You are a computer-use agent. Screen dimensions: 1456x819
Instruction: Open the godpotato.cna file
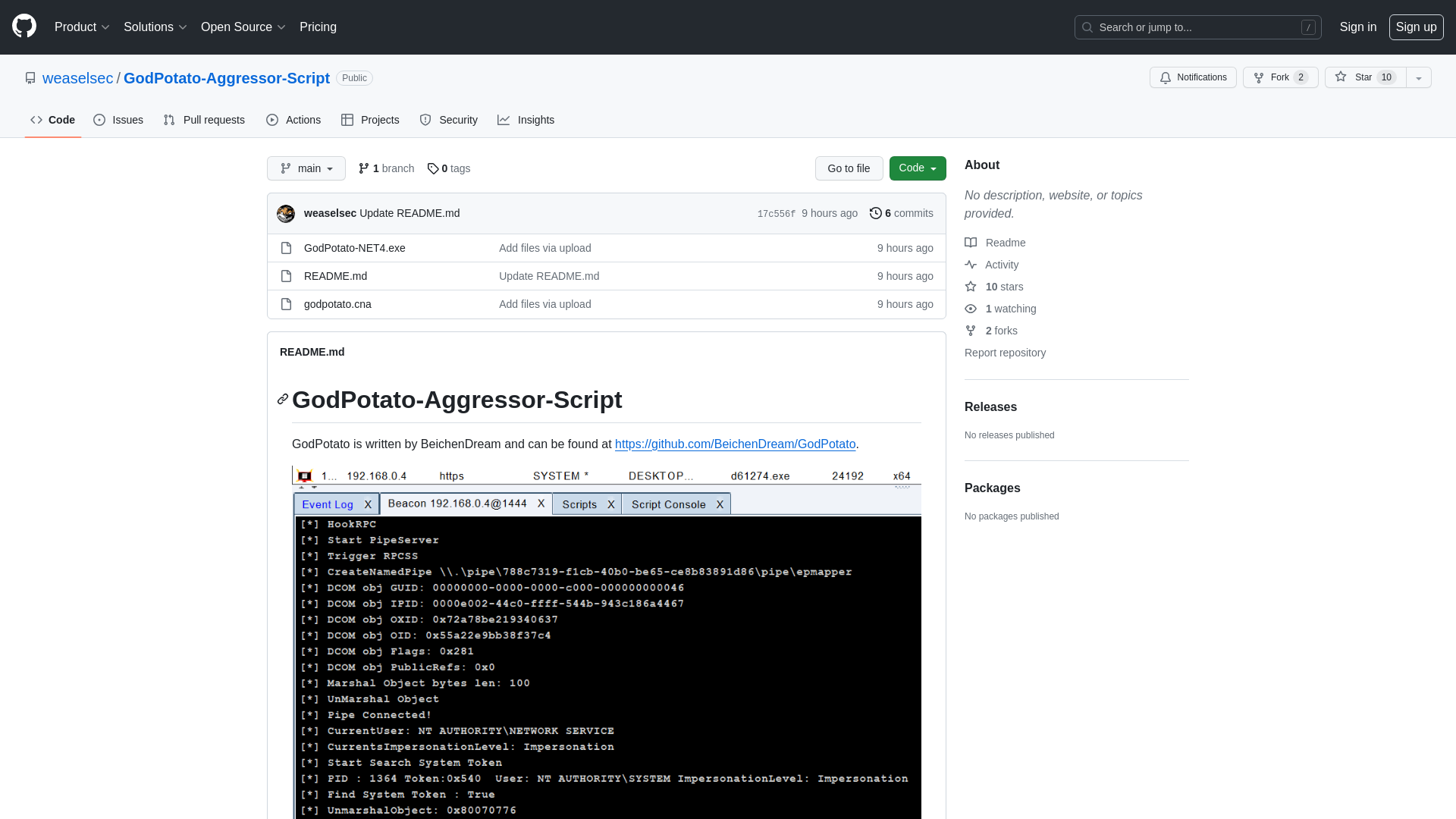point(337,304)
